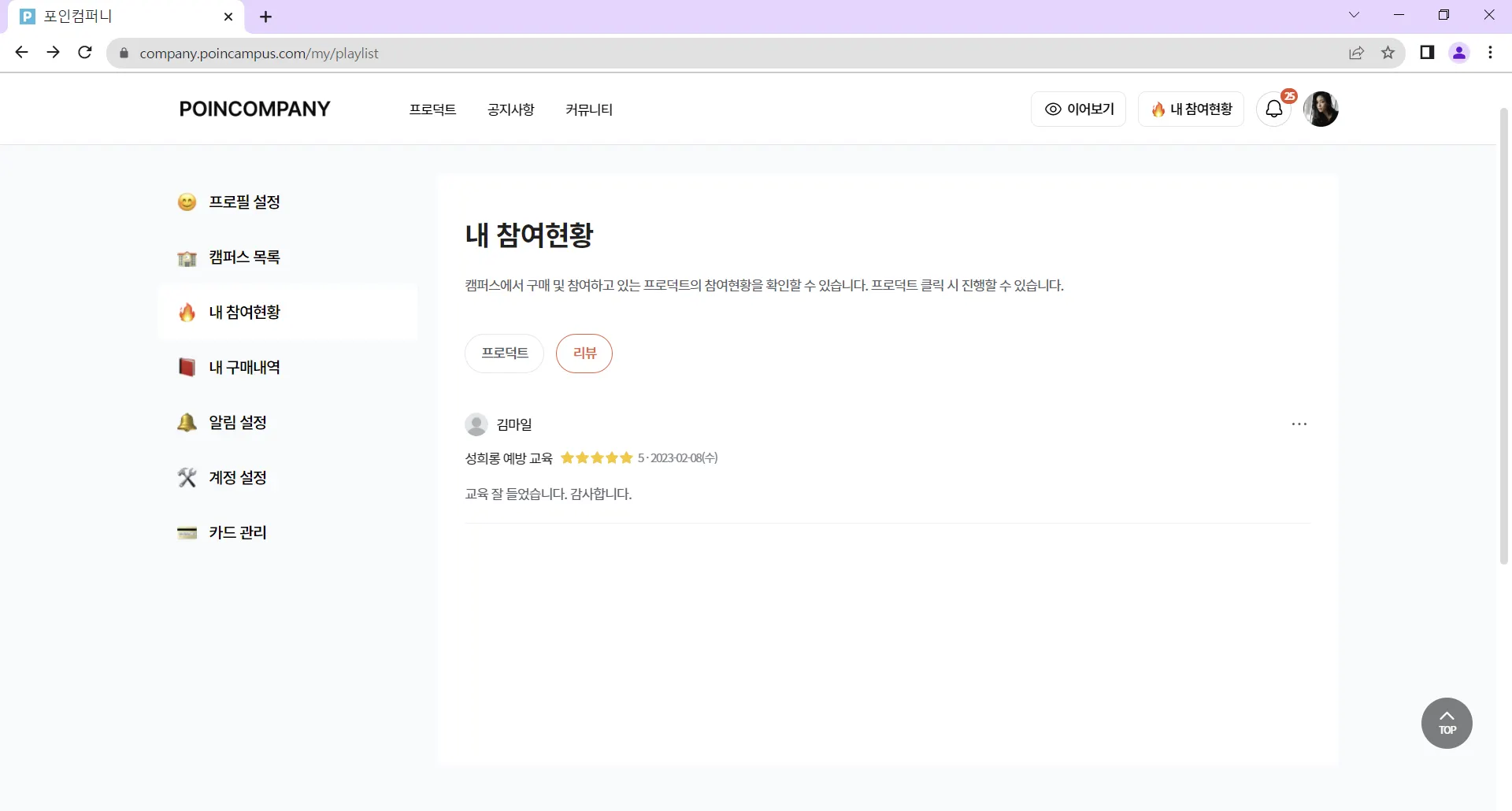
Task: Click the browser forward arrow
Action: click(x=53, y=53)
